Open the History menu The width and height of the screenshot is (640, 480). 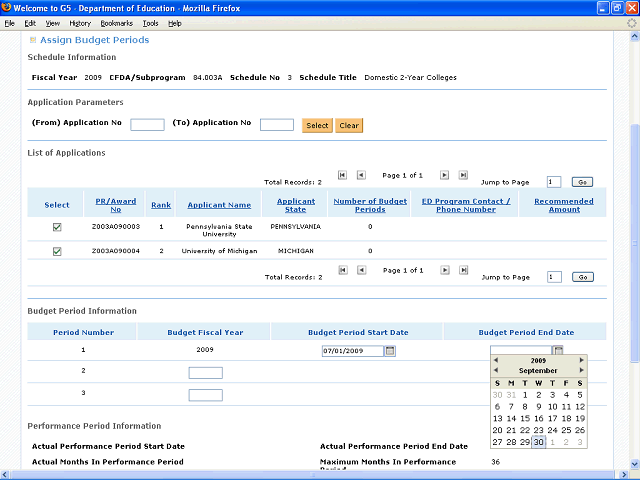pyautogui.click(x=80, y=23)
